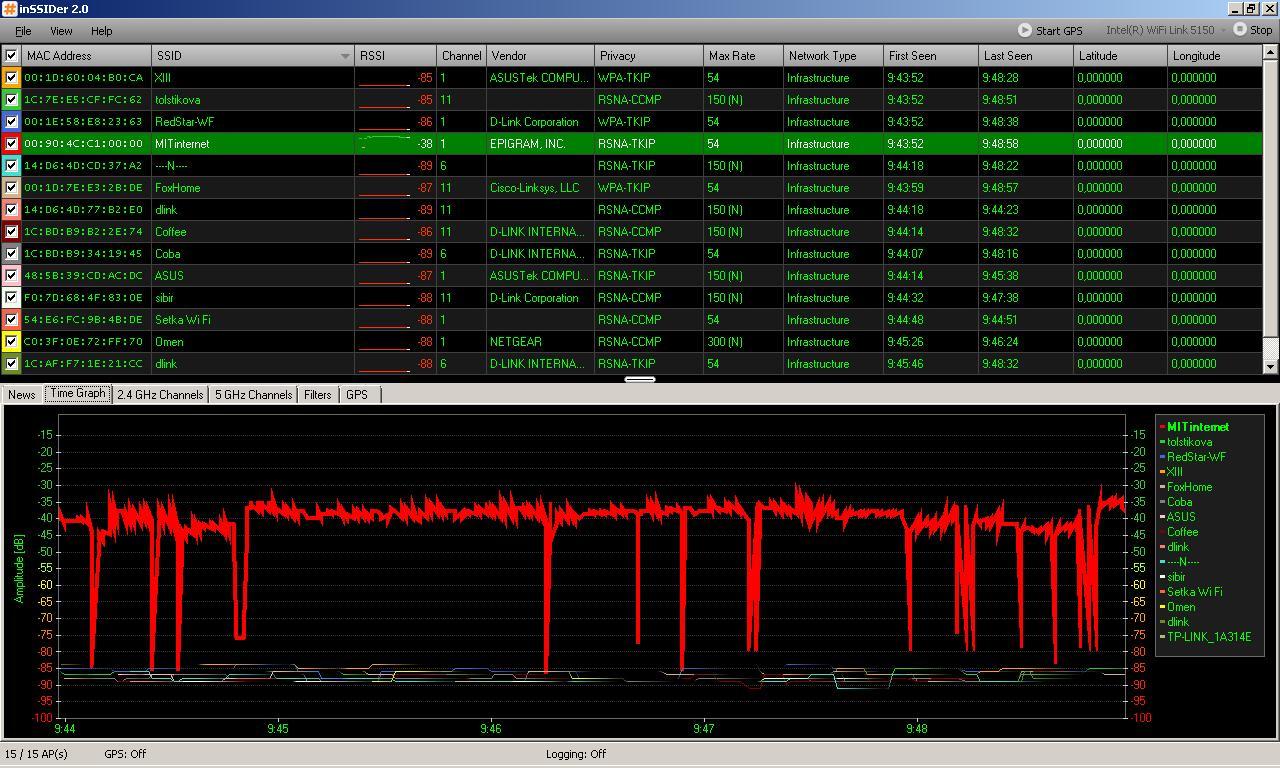Toggle the select-all checkbox in table header
Screen dimensions: 1280x768
(11, 56)
